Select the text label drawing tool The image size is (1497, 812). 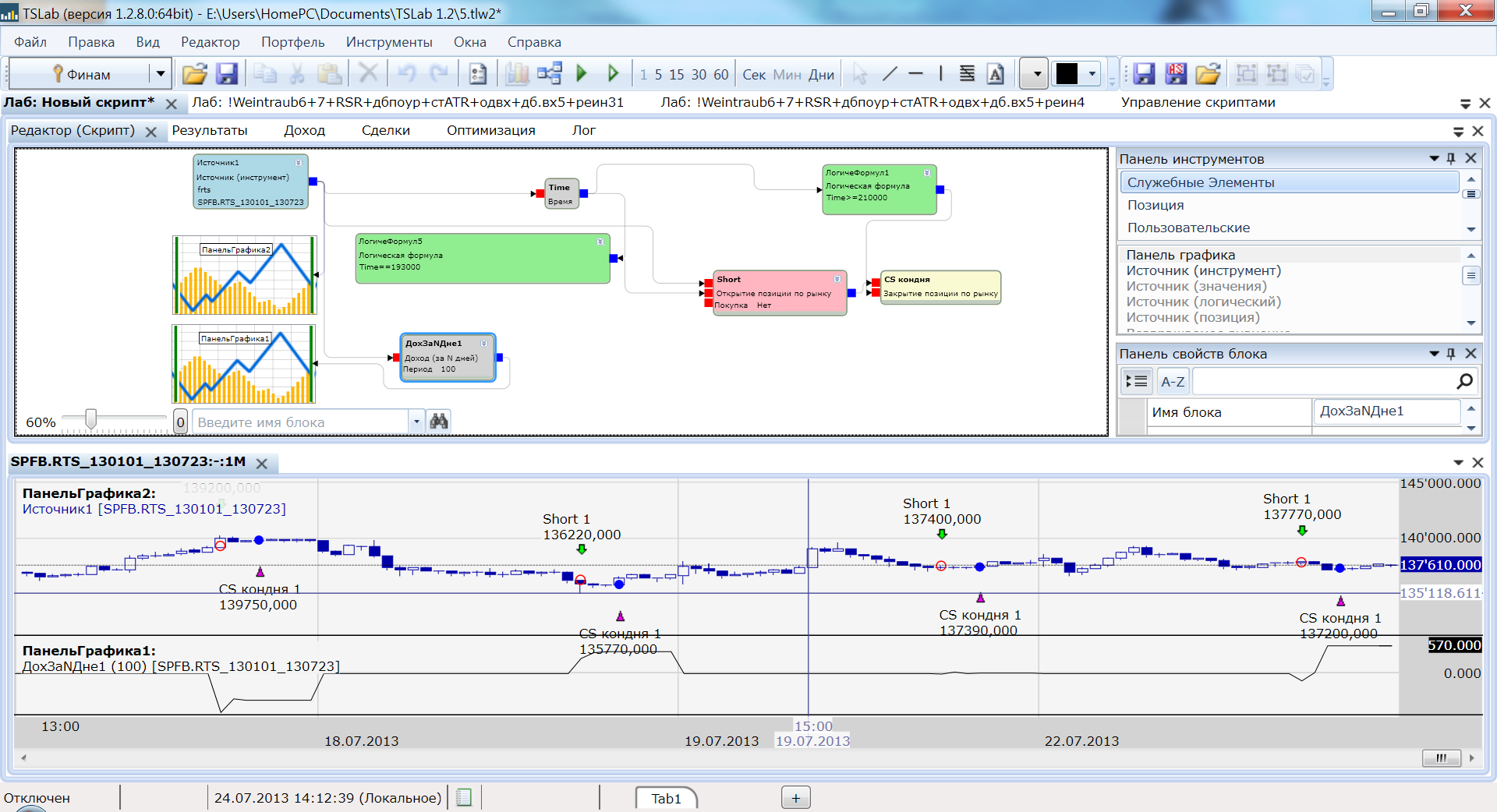[x=996, y=74]
